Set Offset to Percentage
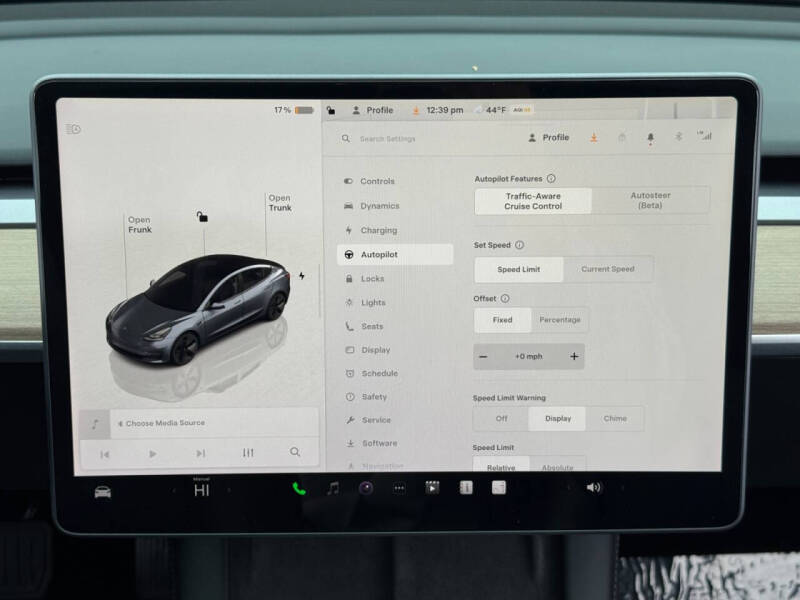 558,319
